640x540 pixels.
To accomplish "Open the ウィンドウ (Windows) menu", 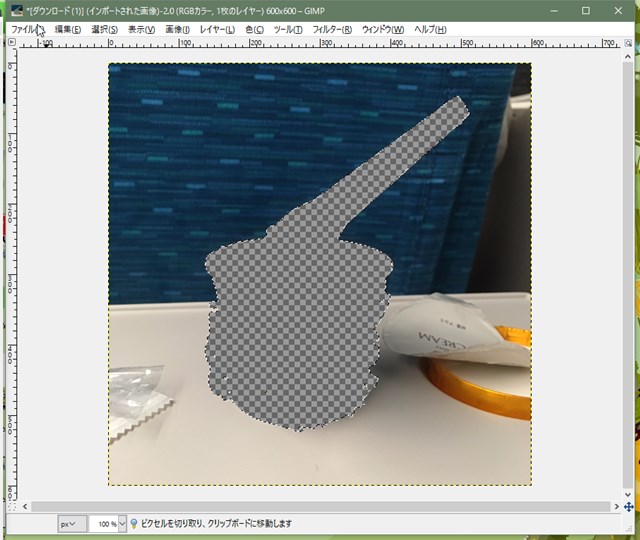I will 383,30.
